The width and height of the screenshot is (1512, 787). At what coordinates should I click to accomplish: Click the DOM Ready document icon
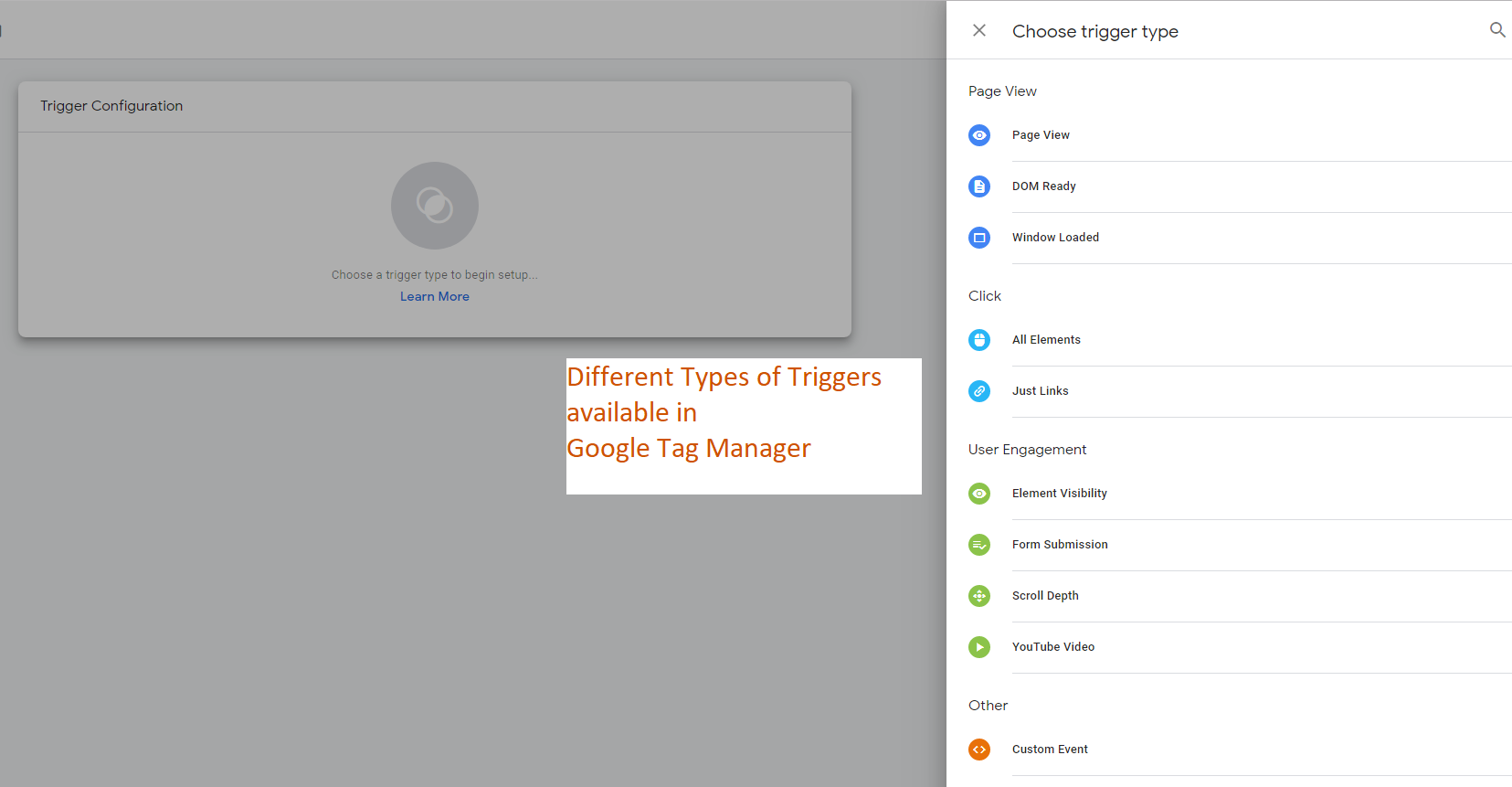pos(979,186)
